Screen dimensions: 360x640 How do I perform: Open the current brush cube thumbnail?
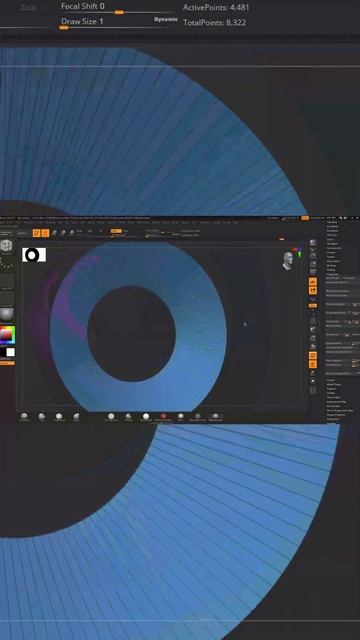(x=6, y=246)
